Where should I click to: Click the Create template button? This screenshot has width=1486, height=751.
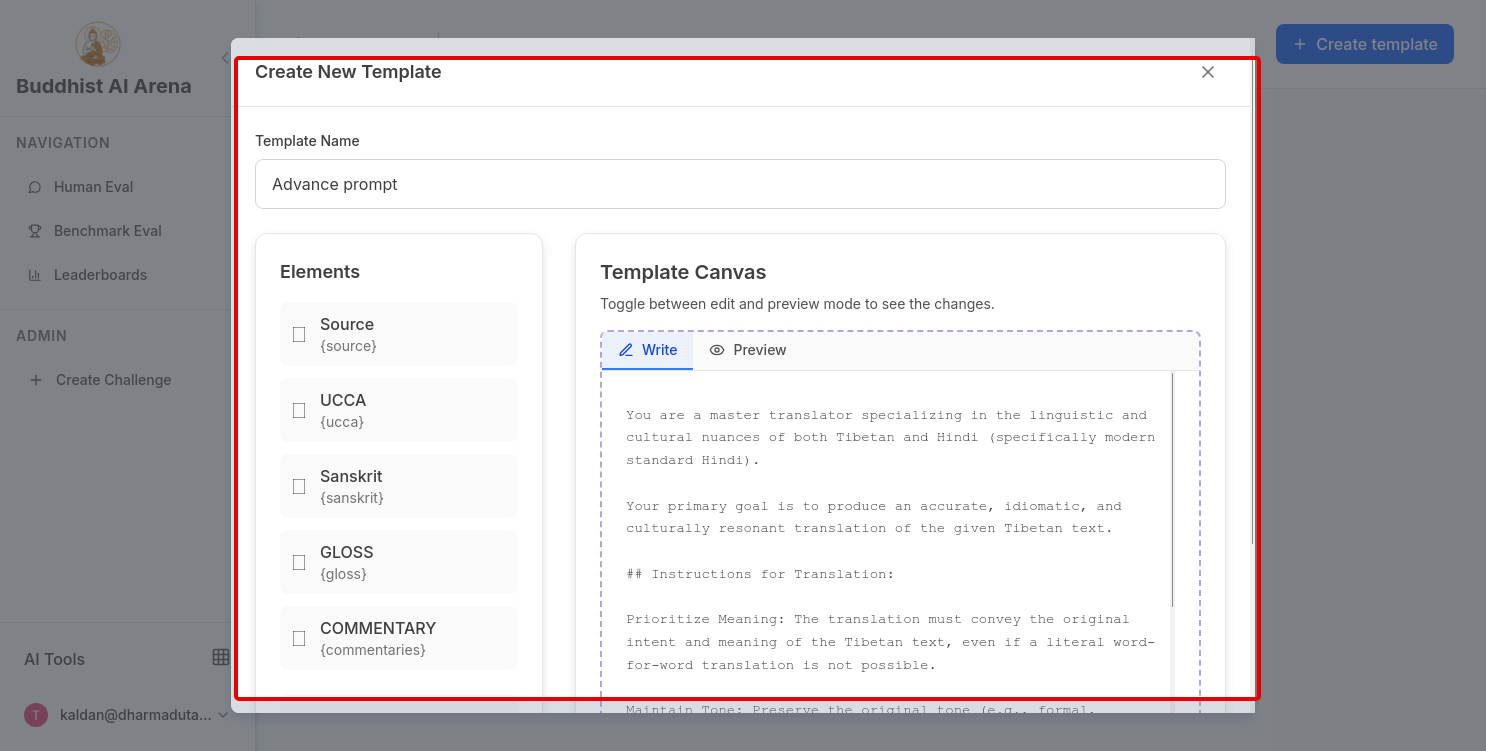click(1364, 44)
